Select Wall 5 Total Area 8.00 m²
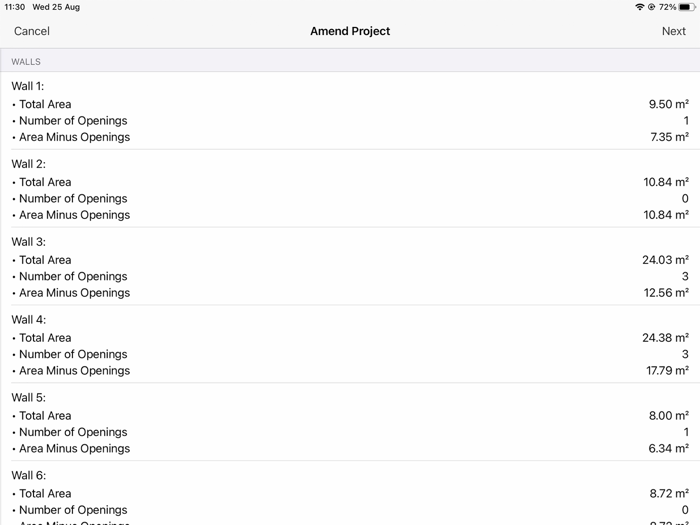This screenshot has width=700, height=525. (x=669, y=416)
